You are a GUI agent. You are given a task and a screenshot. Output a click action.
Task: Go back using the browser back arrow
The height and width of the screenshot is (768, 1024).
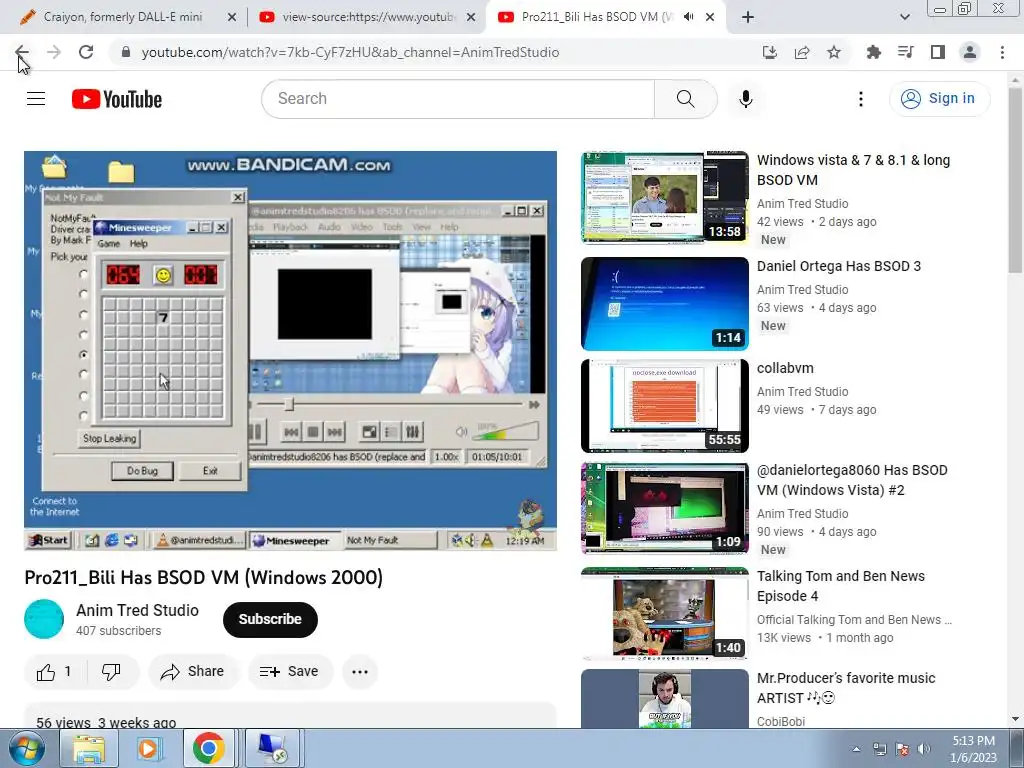point(22,52)
